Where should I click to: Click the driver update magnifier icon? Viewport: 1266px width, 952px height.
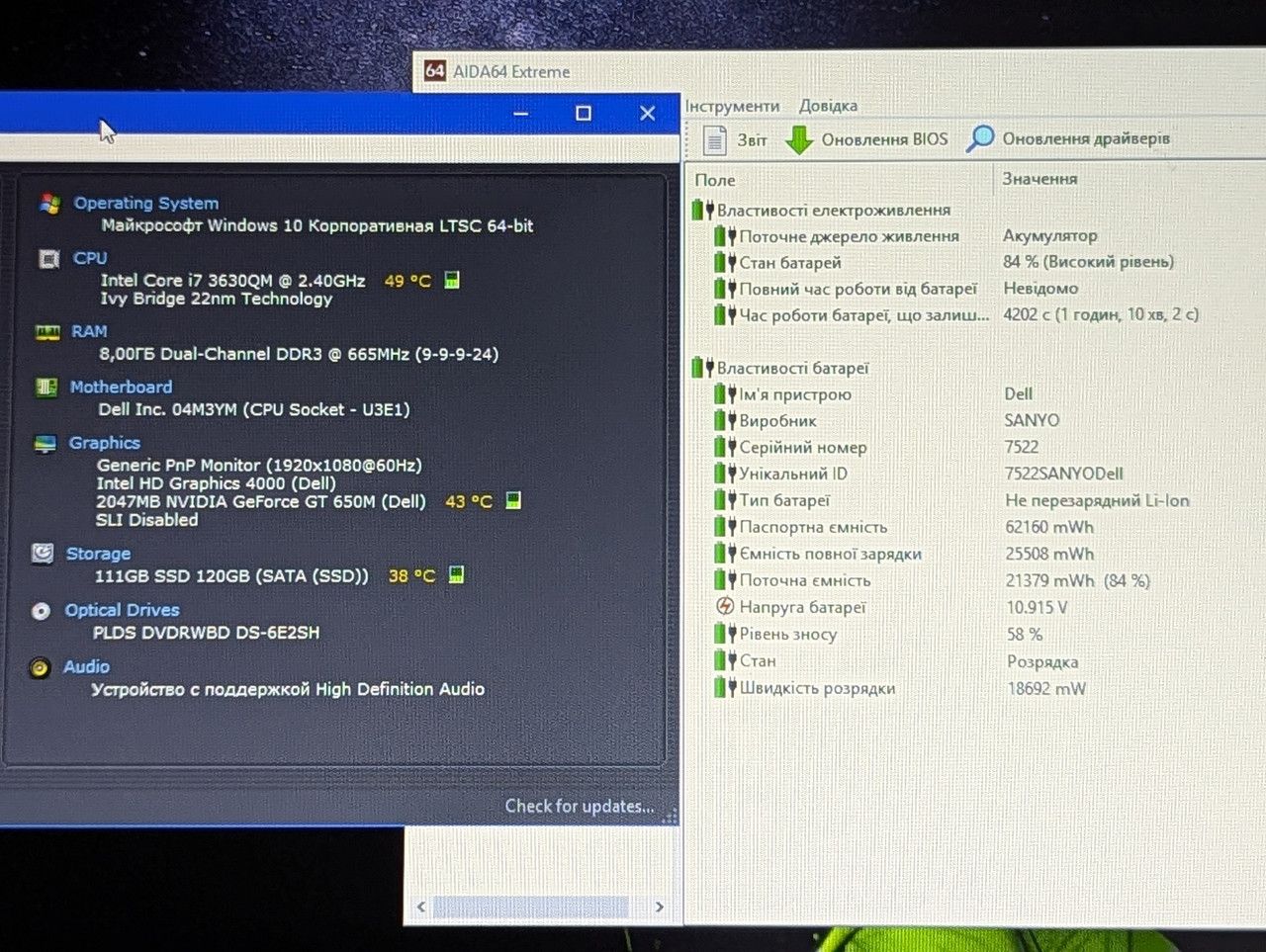[980, 138]
